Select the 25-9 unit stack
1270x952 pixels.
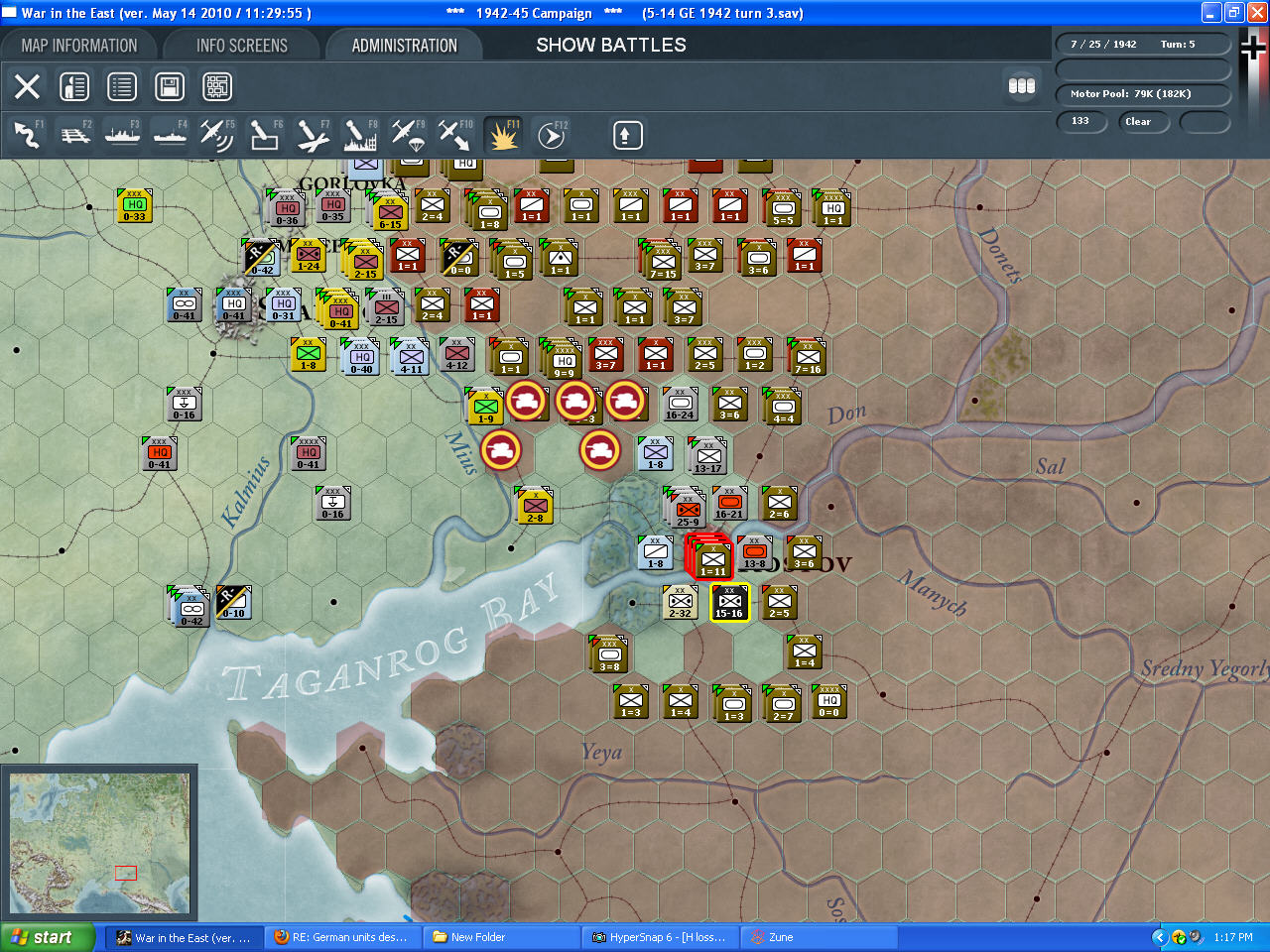(687, 507)
